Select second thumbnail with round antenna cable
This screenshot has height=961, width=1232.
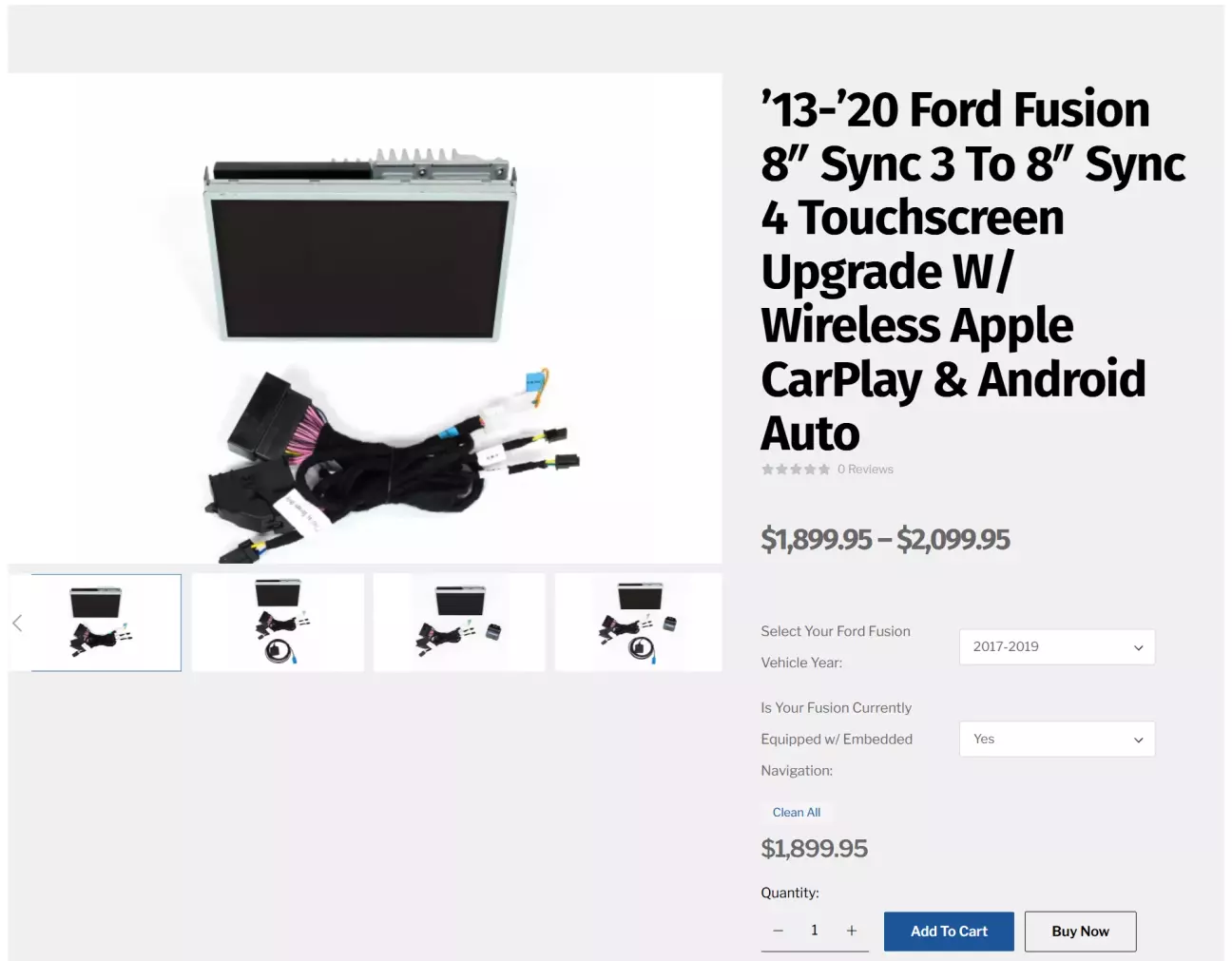pyautogui.click(x=278, y=623)
